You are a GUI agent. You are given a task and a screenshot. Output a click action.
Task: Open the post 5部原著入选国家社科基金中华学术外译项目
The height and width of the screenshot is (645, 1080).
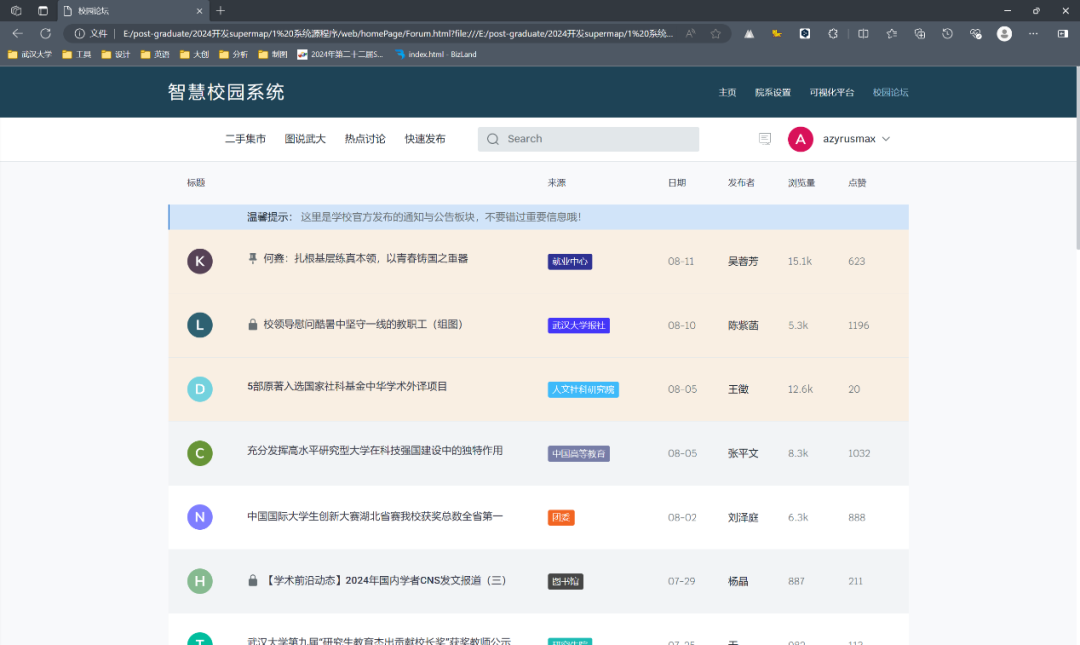(x=347, y=387)
